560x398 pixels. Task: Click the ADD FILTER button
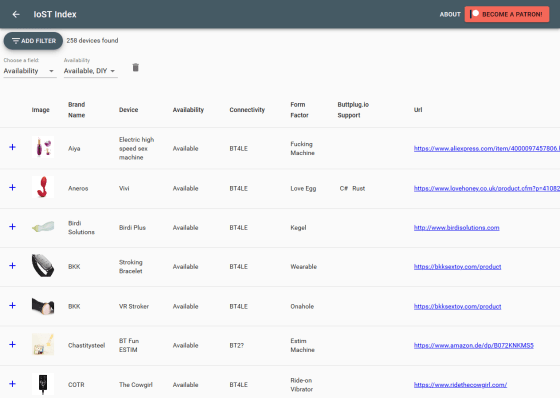[33, 41]
